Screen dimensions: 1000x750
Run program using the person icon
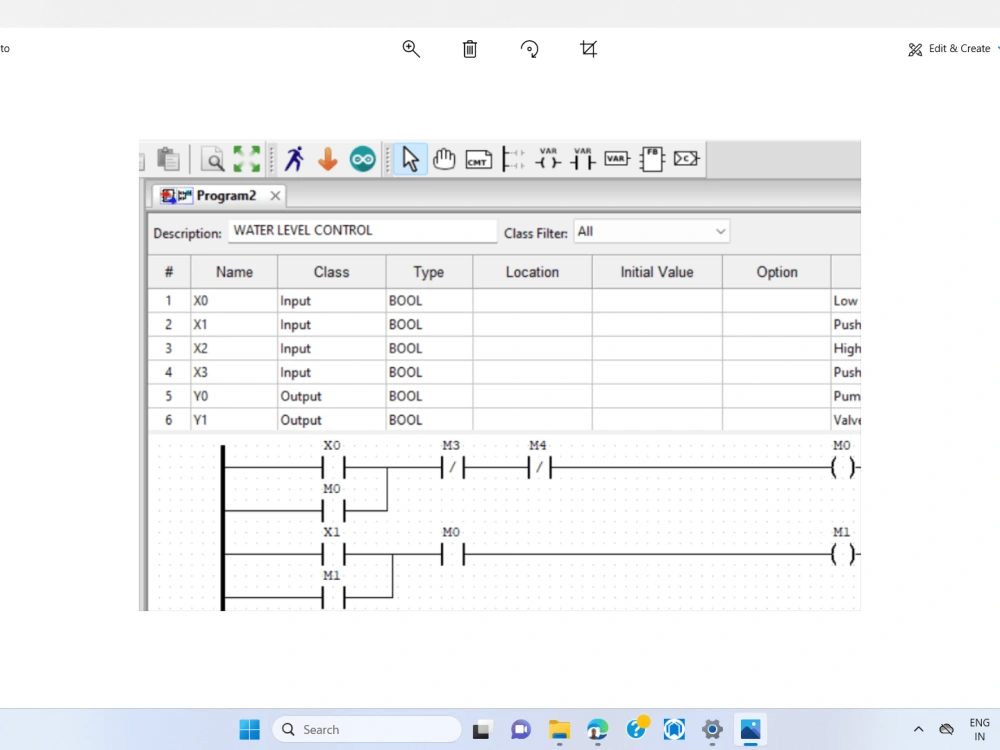coord(294,159)
